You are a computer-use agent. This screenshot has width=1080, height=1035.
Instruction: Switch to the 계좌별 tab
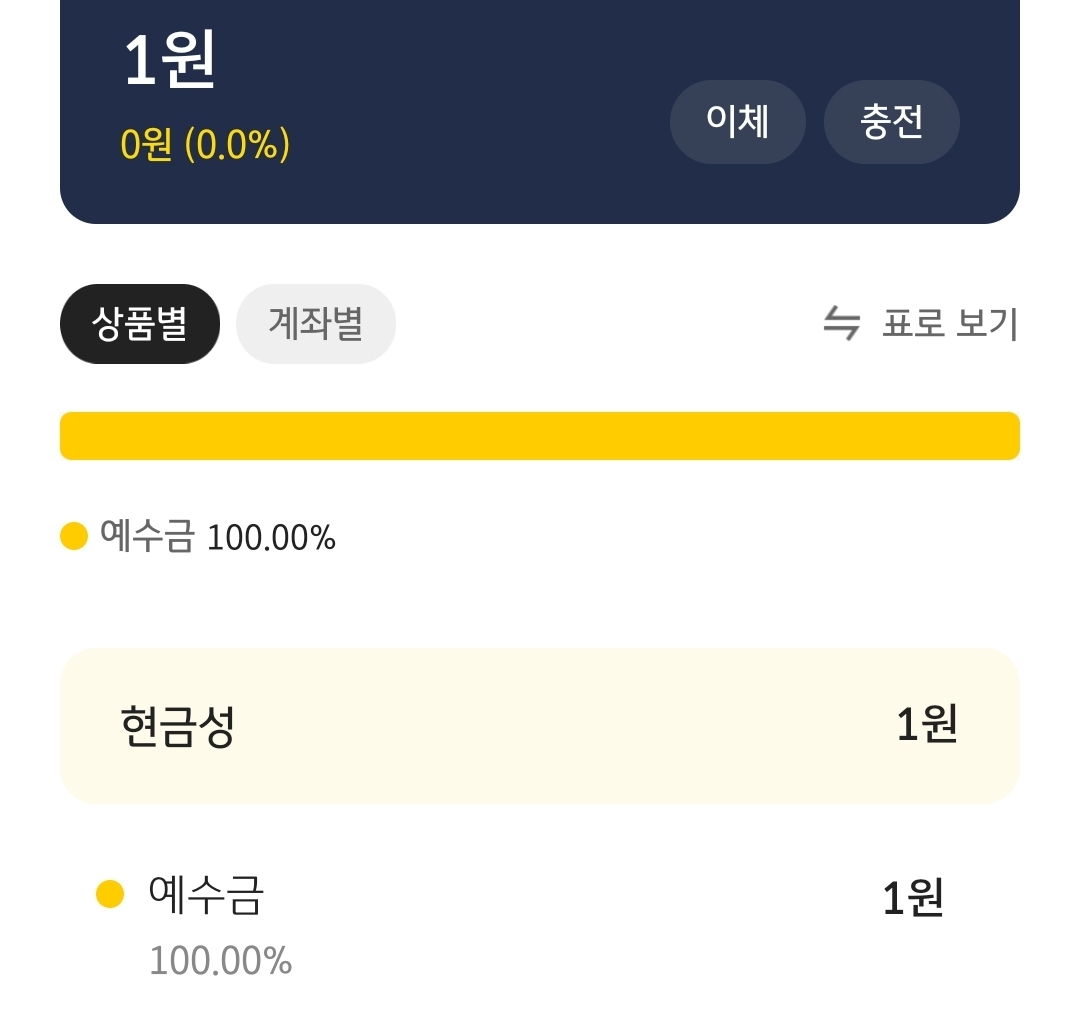(x=315, y=324)
